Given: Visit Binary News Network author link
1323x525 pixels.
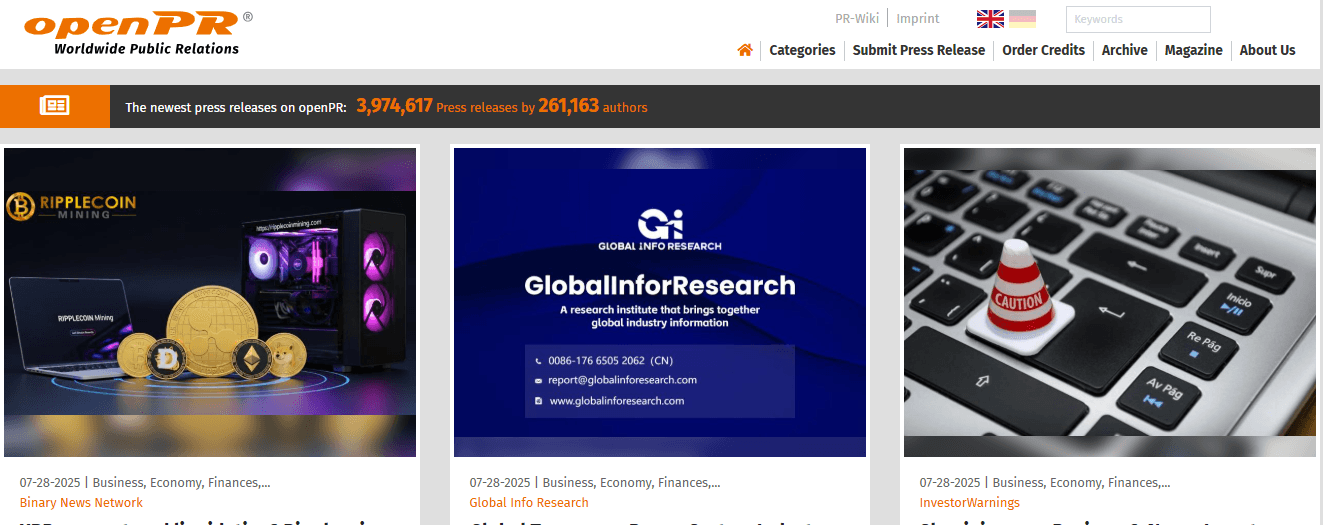Looking at the screenshot, I should pyautogui.click(x=81, y=503).
